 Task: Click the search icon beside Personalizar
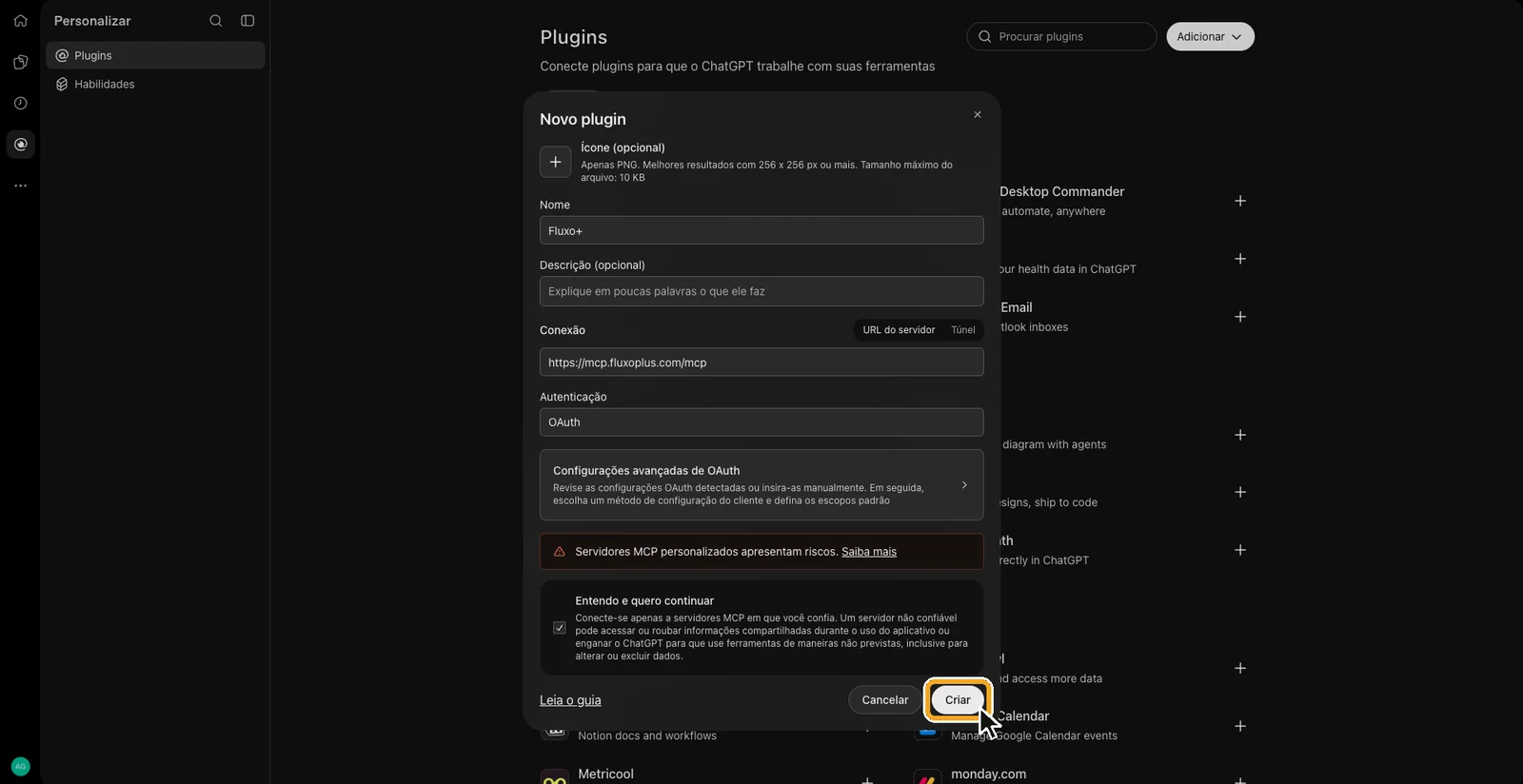216,21
